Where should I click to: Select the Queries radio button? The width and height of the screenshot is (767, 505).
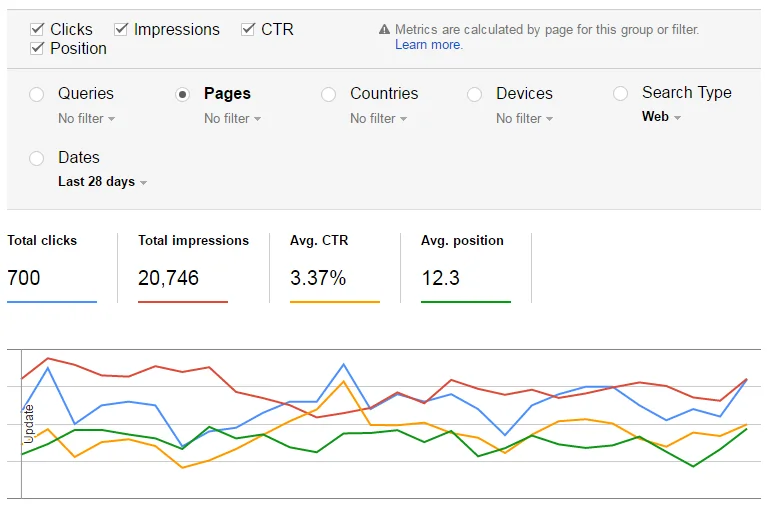coord(37,94)
